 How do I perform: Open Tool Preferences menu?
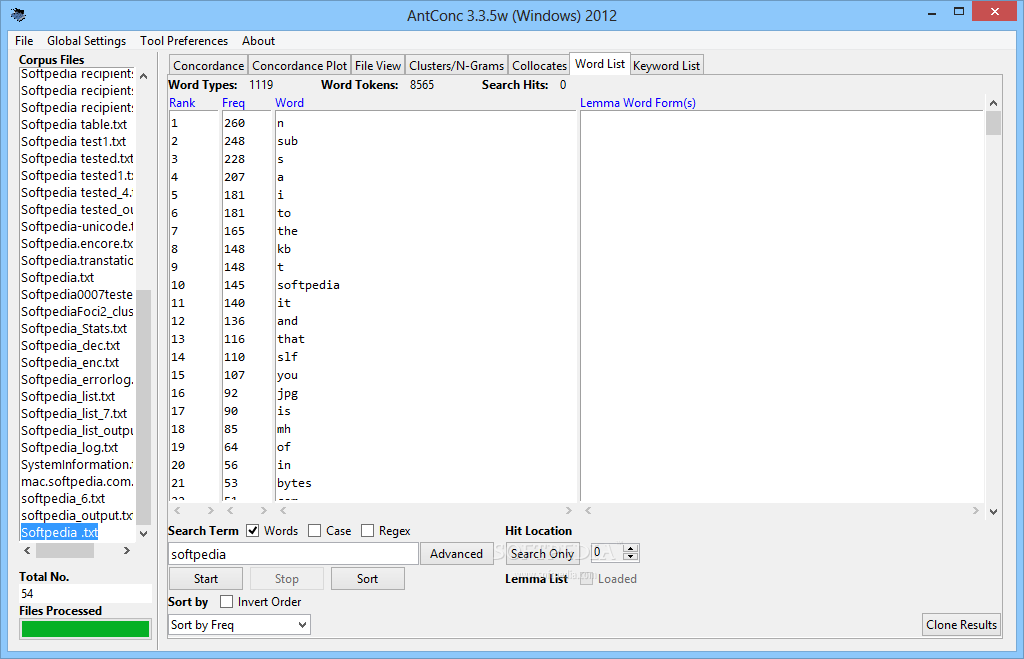pos(184,40)
